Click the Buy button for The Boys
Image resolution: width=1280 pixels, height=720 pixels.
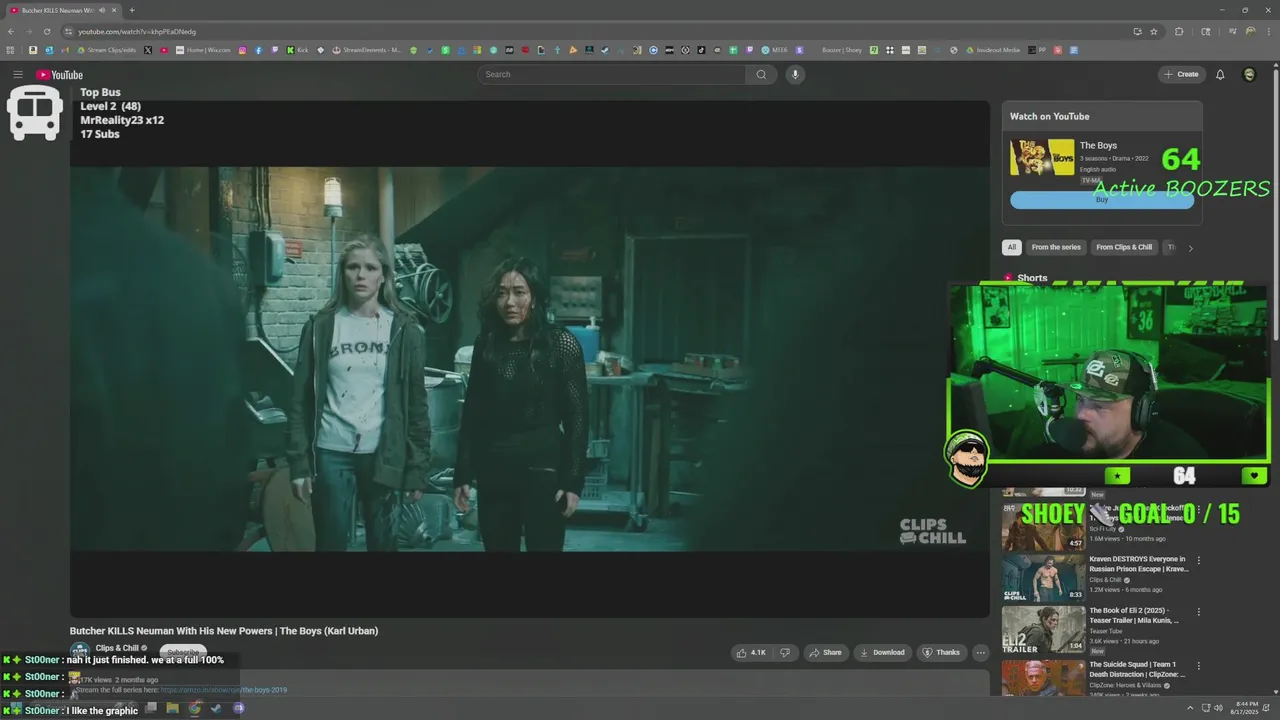pos(1102,200)
